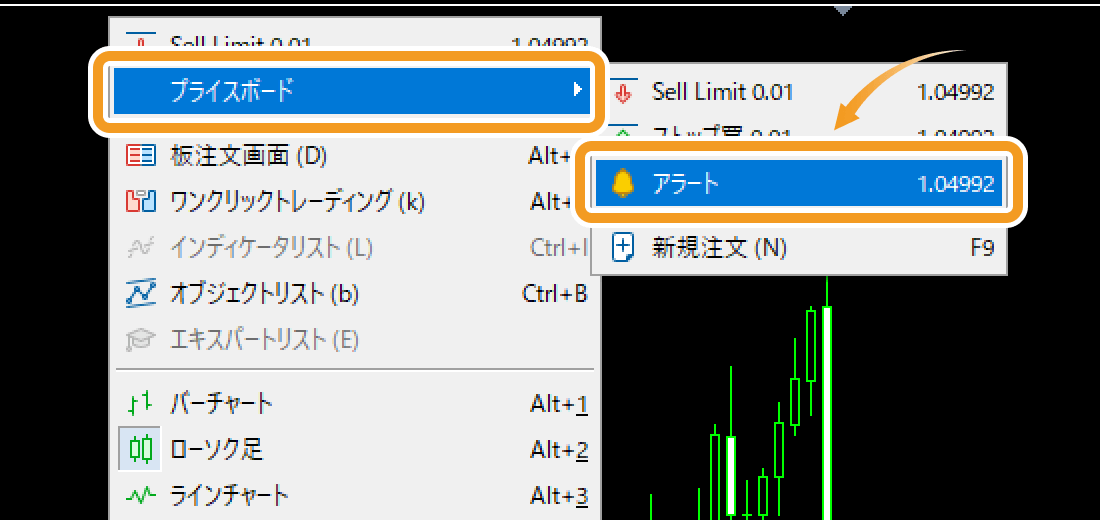Click the バーチャート bar icon
This screenshot has height=520, width=1100.
[x=140, y=404]
